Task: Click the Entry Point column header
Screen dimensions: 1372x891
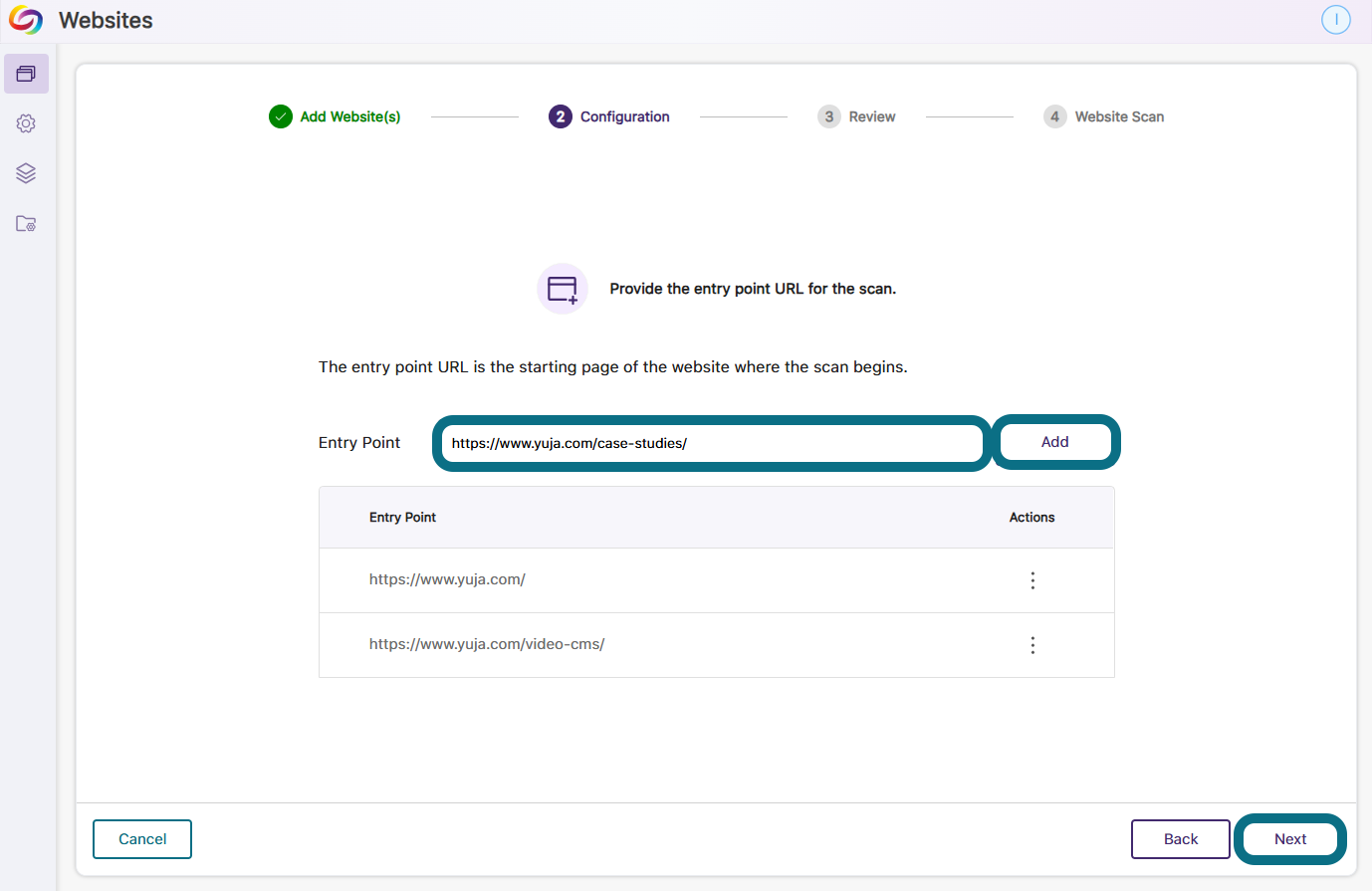Action: click(x=402, y=518)
